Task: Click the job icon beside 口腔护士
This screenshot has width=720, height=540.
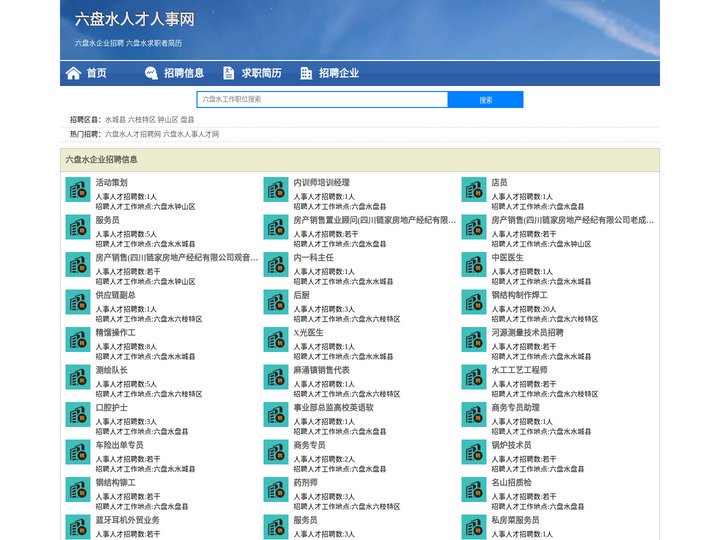Action: pyautogui.click(x=78, y=415)
